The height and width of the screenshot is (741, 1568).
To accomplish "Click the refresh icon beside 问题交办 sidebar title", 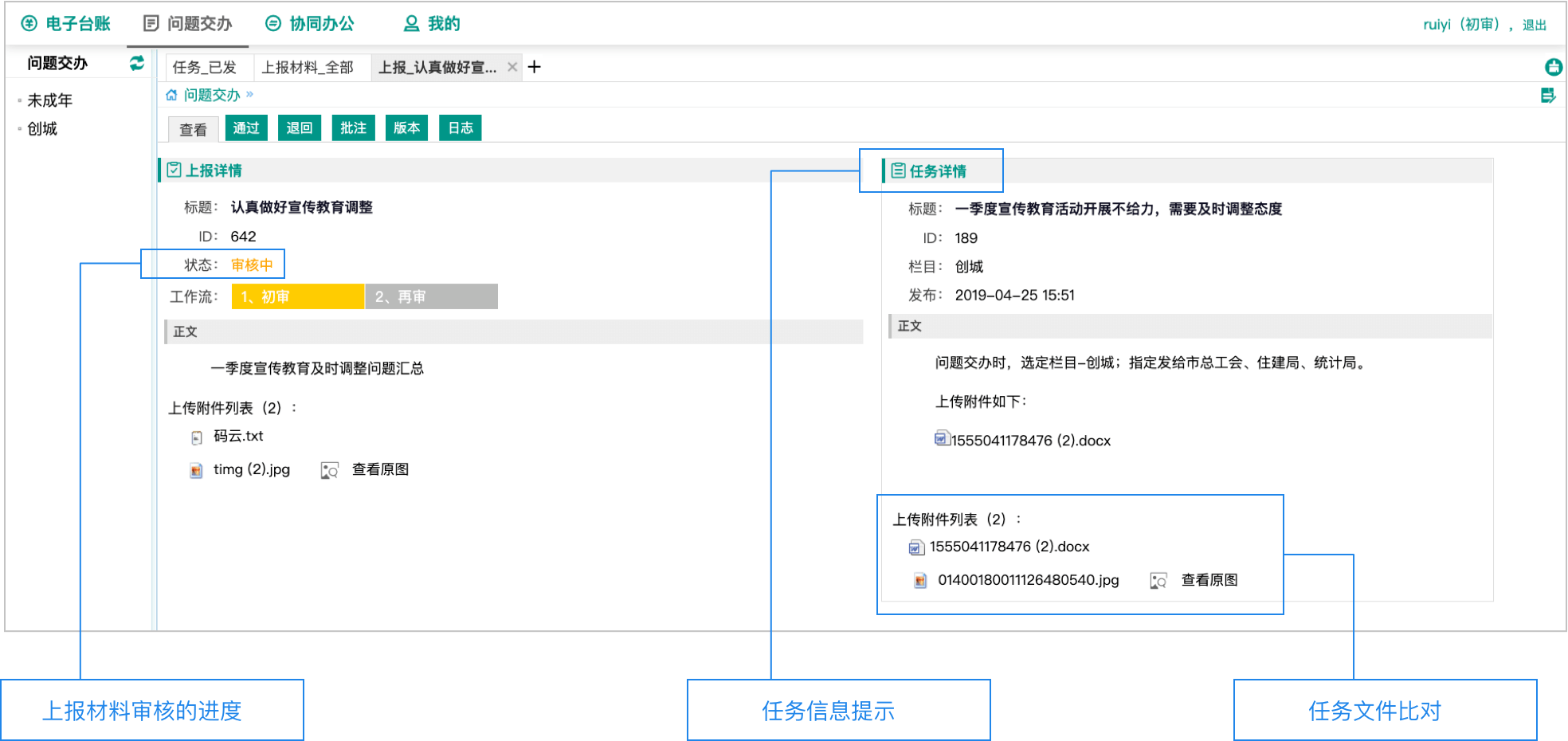I will point(137,63).
